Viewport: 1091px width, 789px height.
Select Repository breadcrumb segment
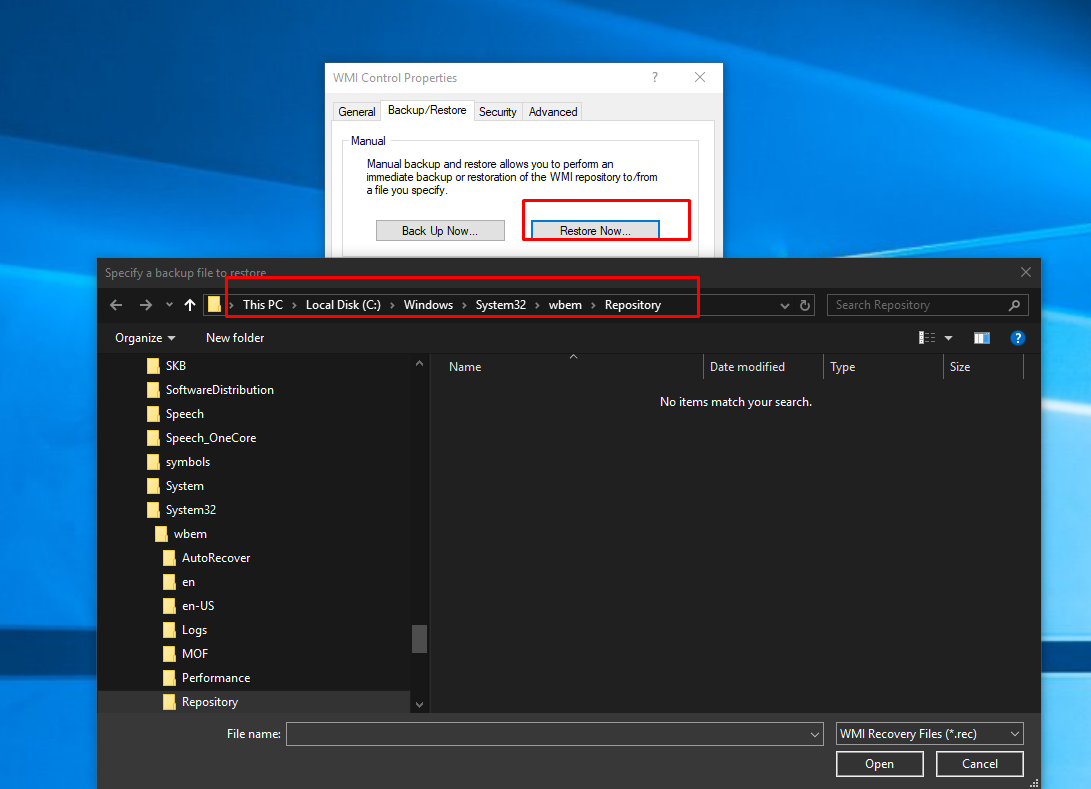632,305
